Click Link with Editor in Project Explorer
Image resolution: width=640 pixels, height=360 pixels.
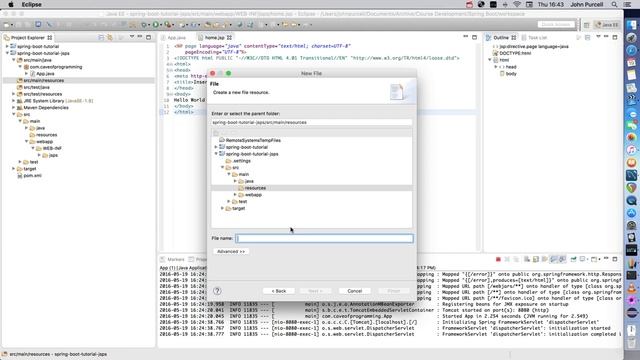(110, 38)
